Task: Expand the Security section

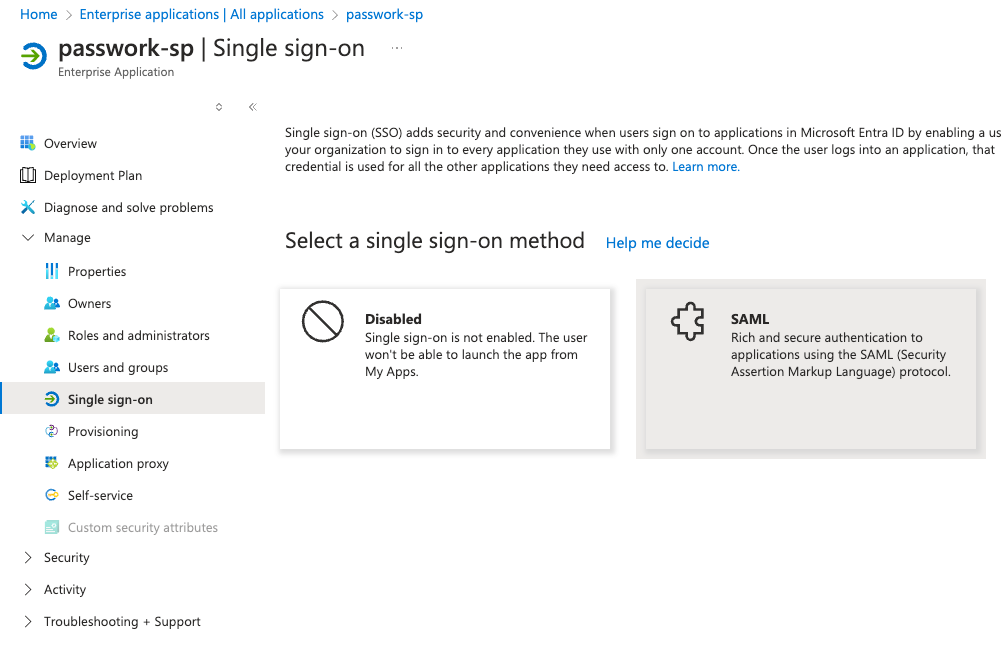Action: point(67,557)
